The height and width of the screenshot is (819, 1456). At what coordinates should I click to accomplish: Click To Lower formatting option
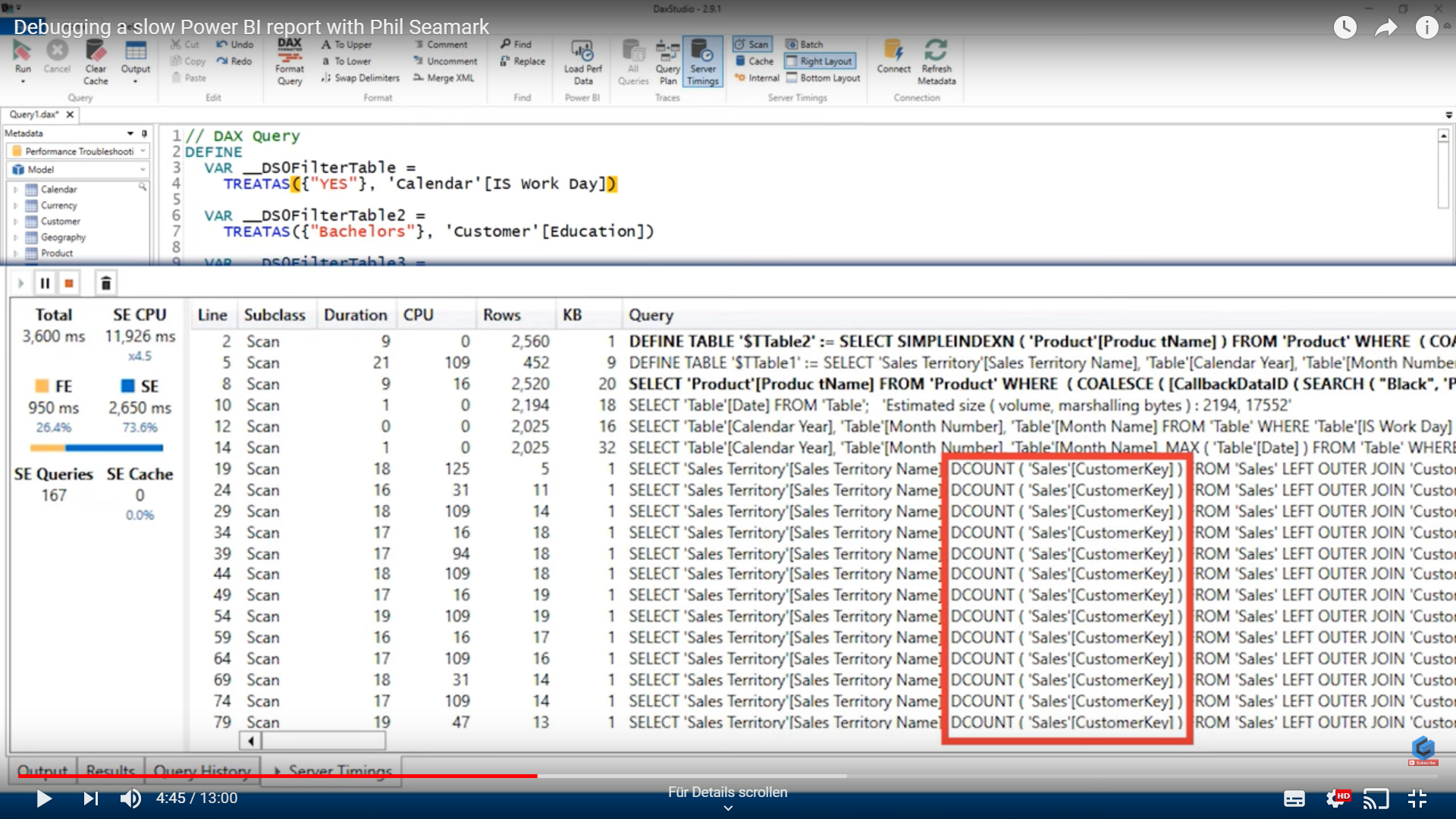(347, 61)
